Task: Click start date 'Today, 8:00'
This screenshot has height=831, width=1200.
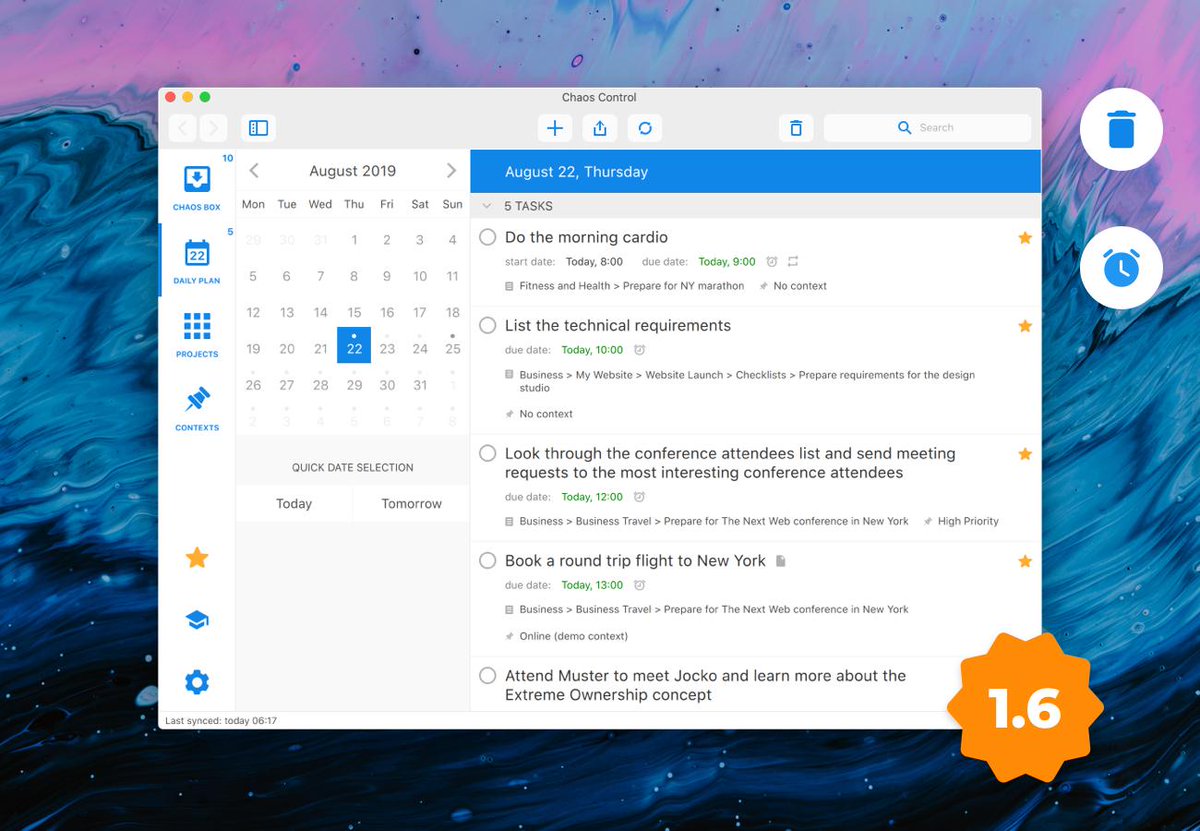Action: click(x=594, y=262)
